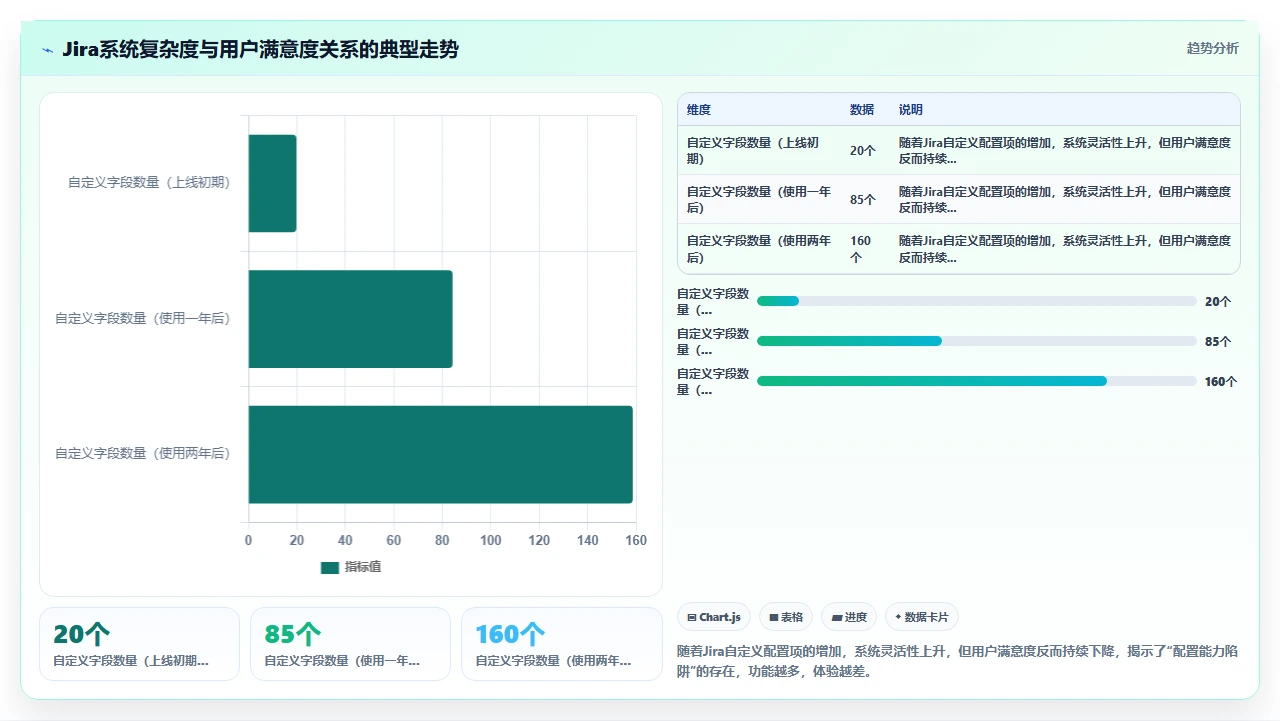Viewport: 1280px width, 721px height.
Task: Click the 使用一年后 bar in chart
Action: (x=351, y=319)
